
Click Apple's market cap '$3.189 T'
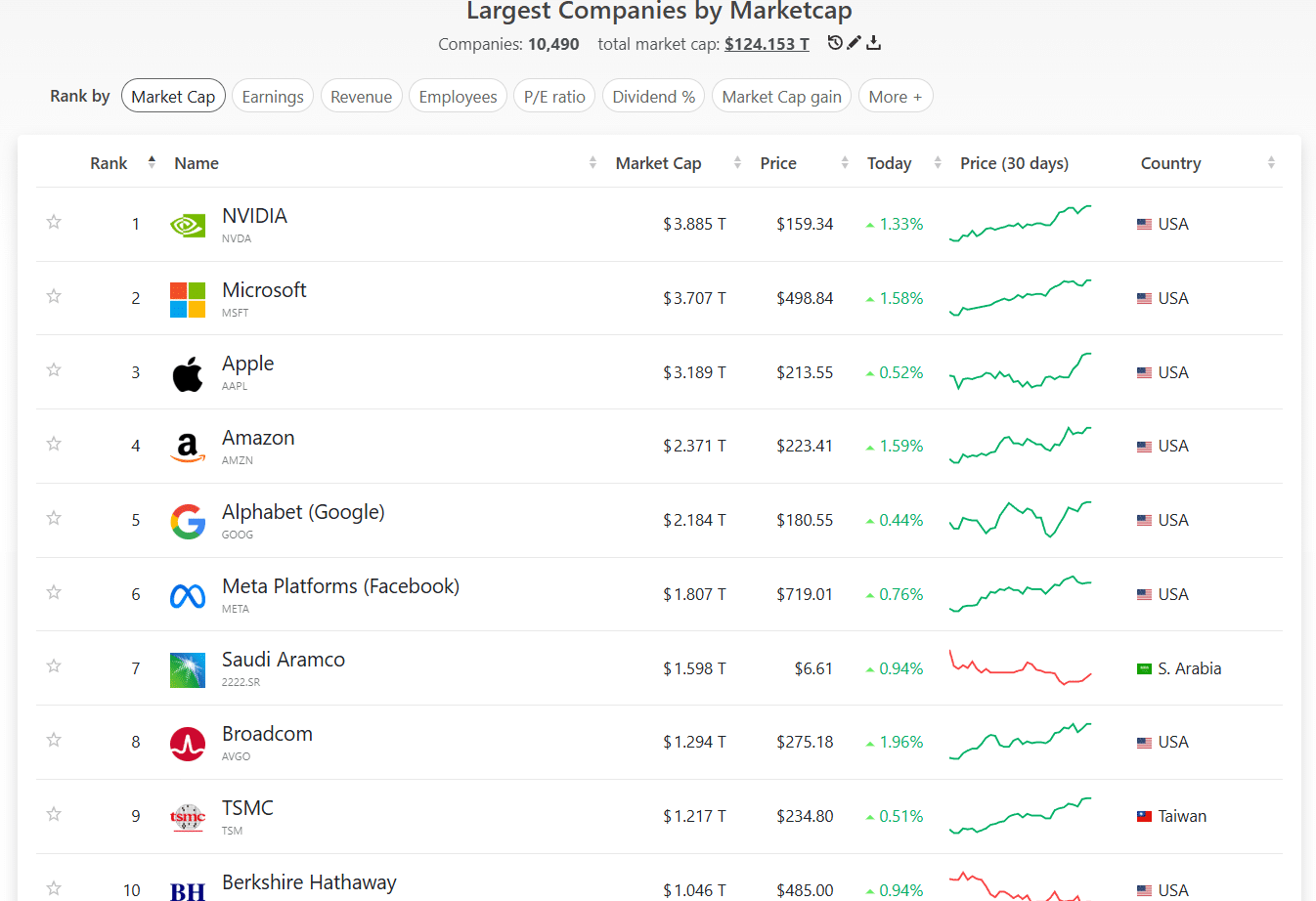[694, 372]
